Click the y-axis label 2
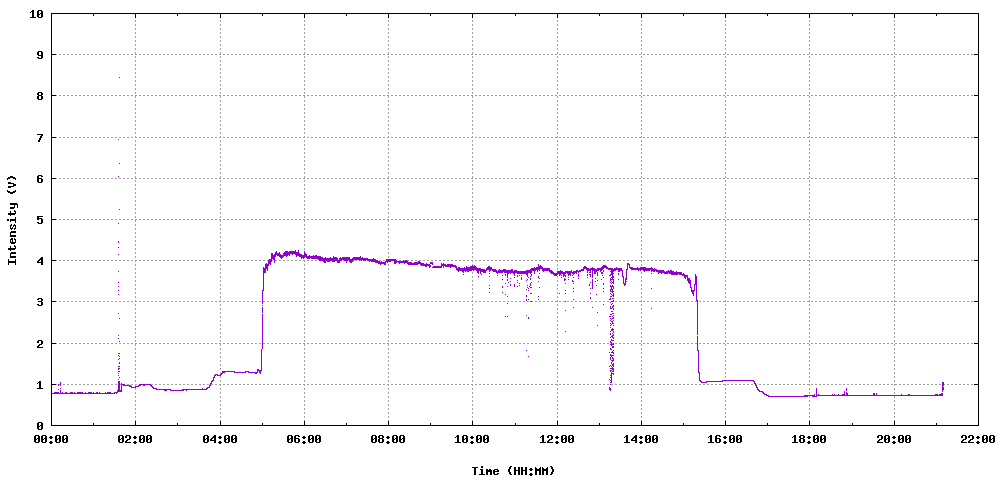This screenshot has width=1000, height=480. [40, 343]
